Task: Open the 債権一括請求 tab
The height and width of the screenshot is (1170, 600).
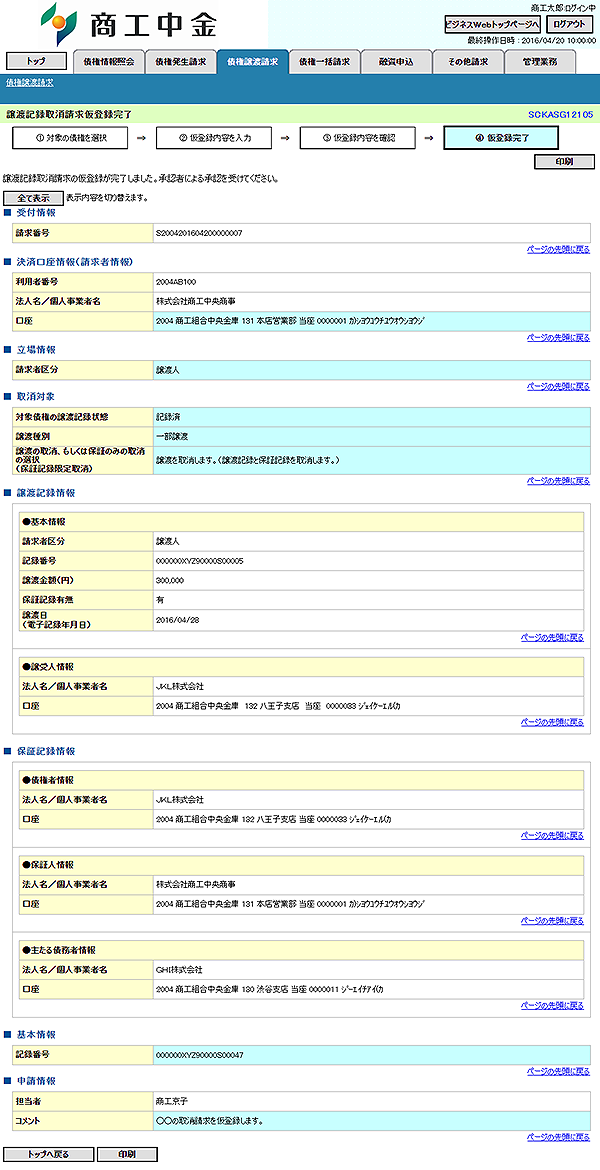Action: tap(324, 63)
